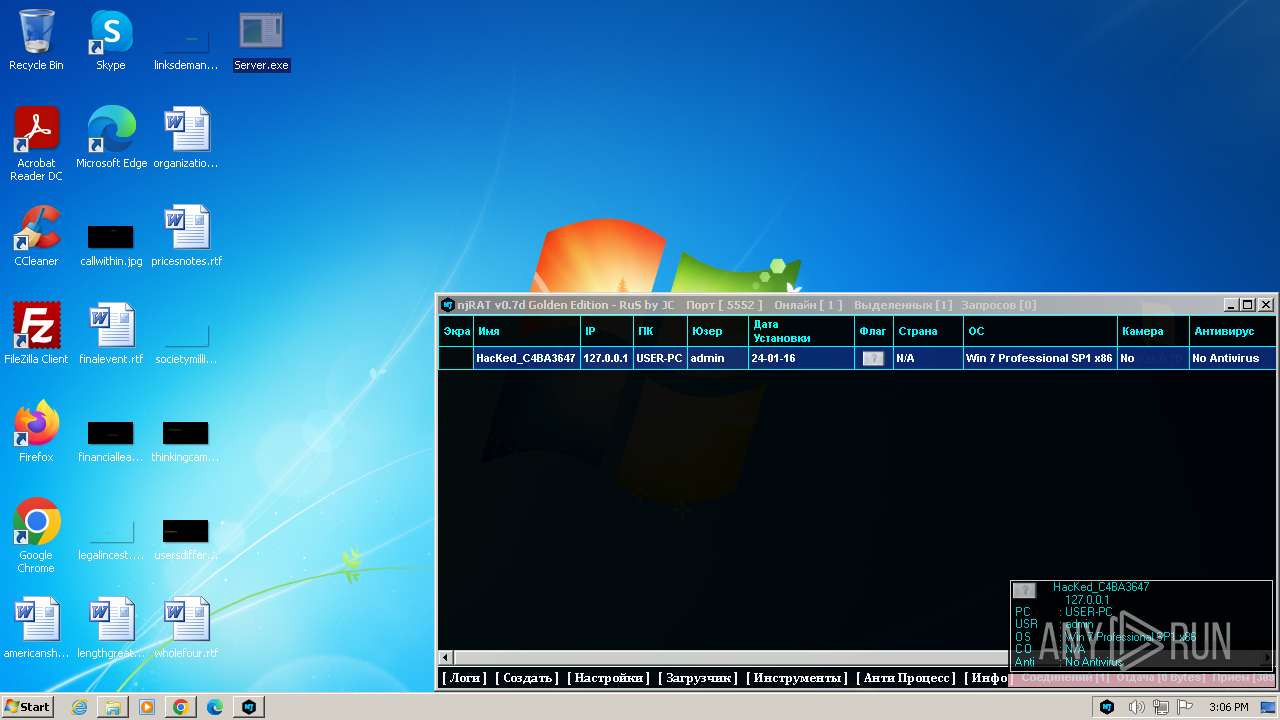The height and width of the screenshot is (720, 1280).
Task: Click the njRAT icon in the system tray
Action: point(1107,707)
